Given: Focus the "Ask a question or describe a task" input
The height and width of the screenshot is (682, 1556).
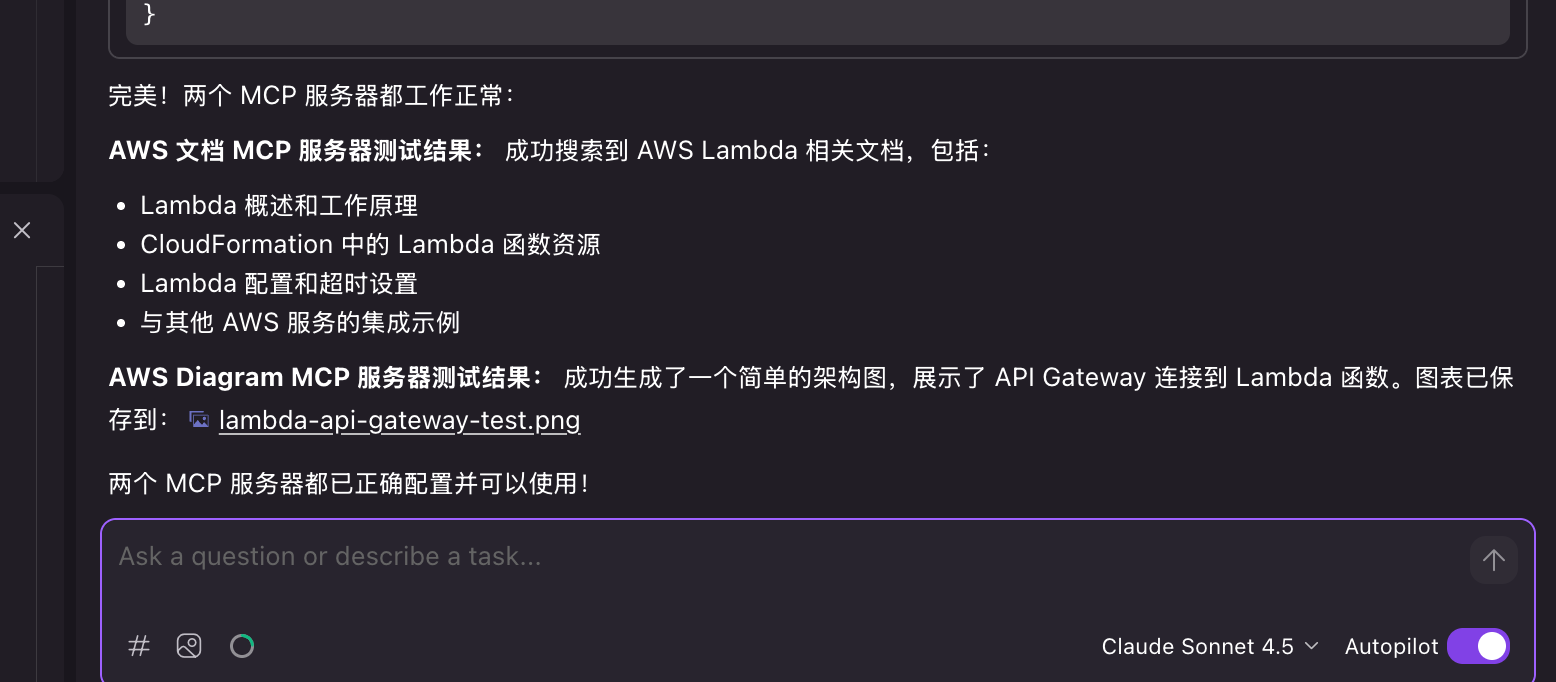Looking at the screenshot, I should pos(780,557).
